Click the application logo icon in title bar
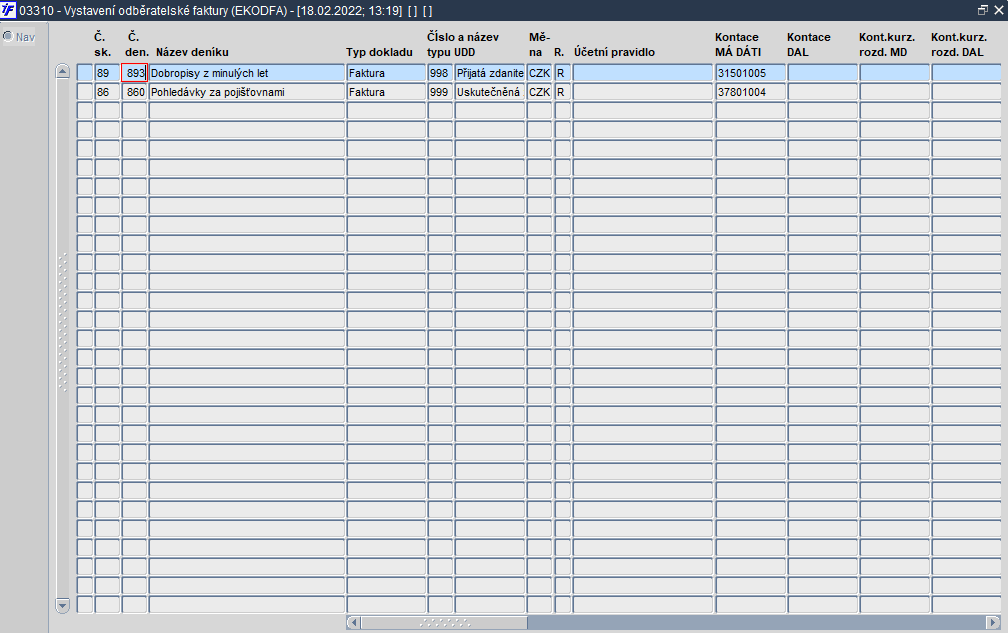This screenshot has height=633, width=1008. 8,10
